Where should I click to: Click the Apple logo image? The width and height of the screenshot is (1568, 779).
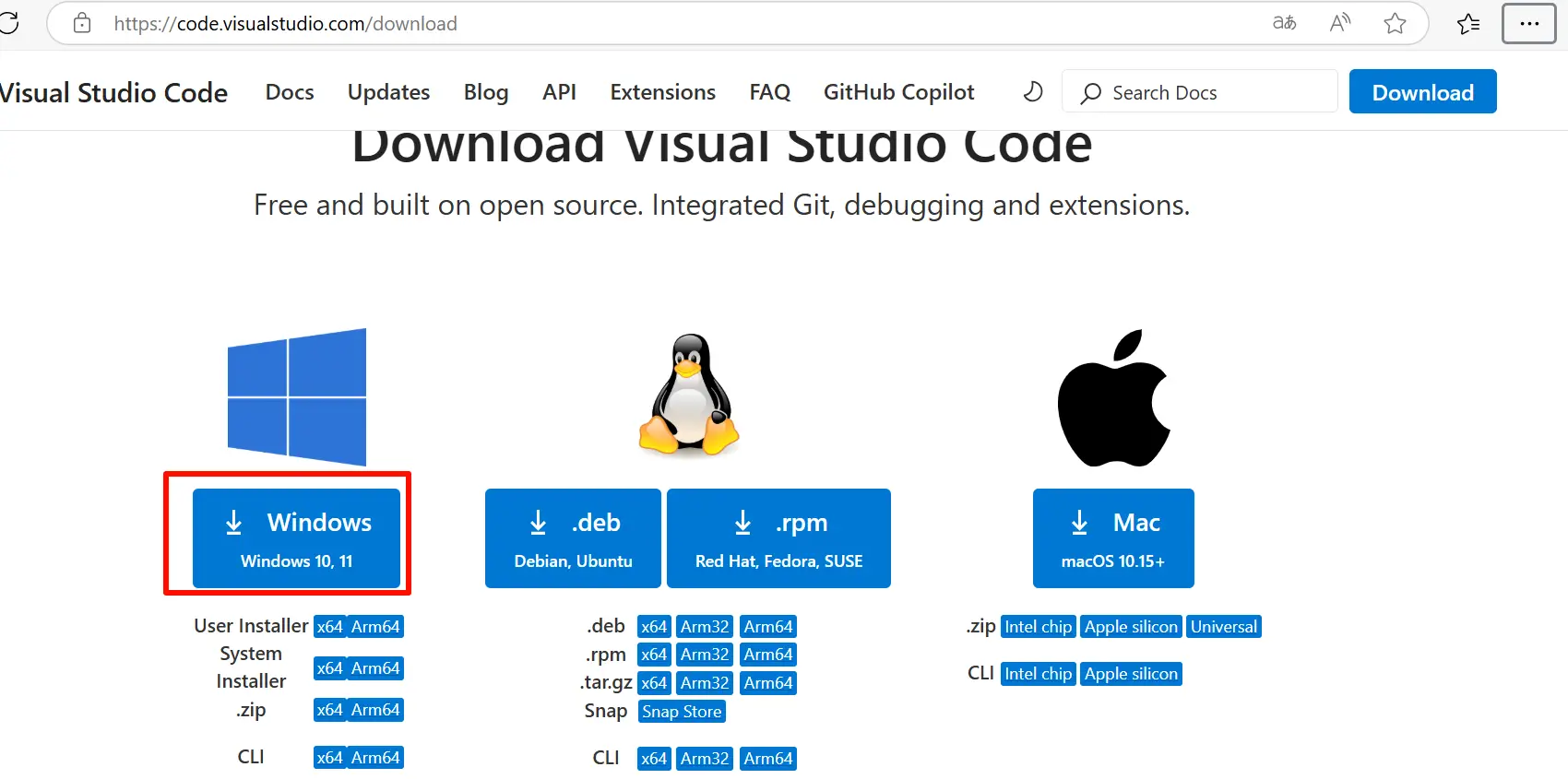[x=1113, y=397]
